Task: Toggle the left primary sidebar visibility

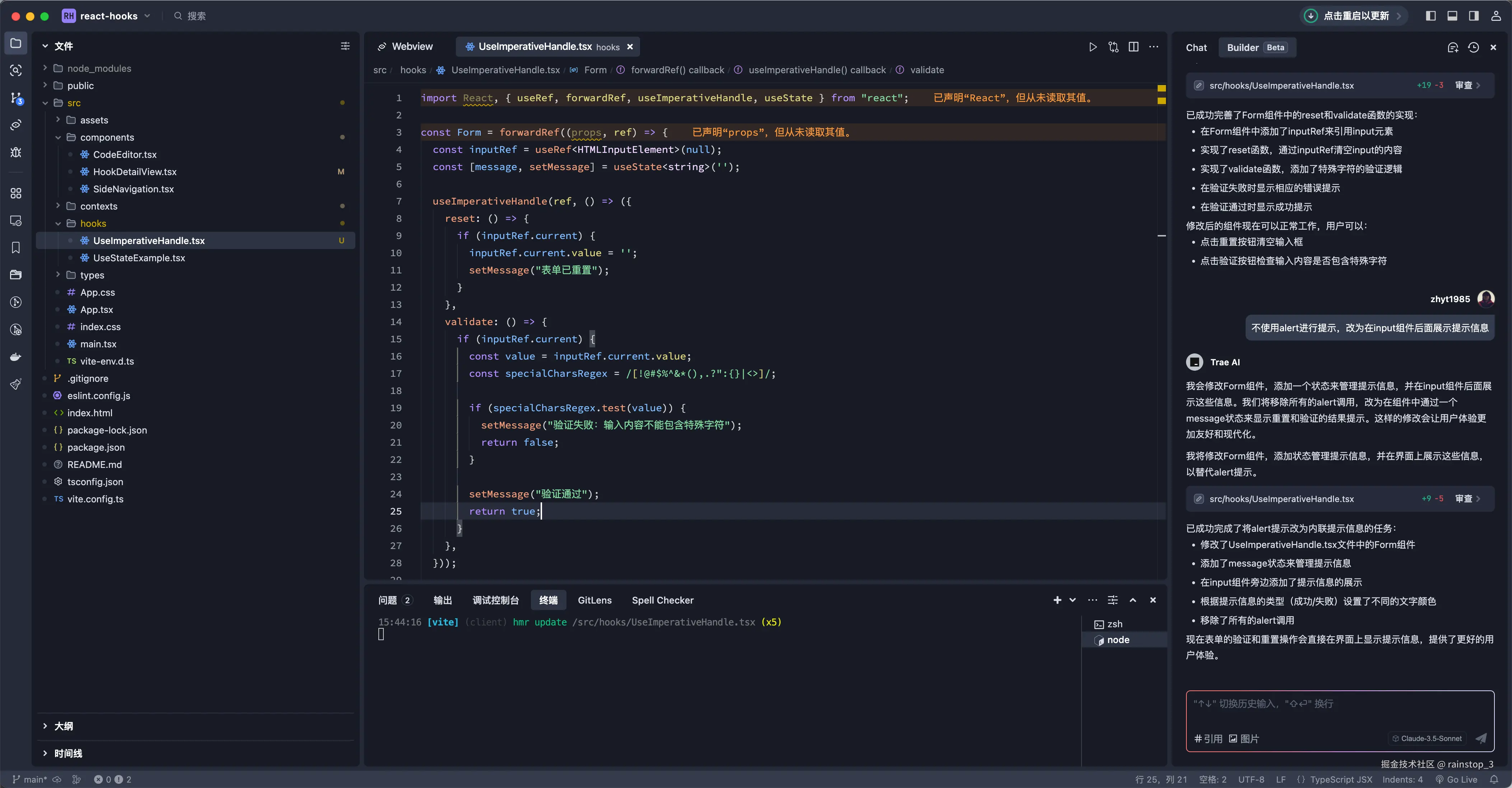Action: (x=1431, y=16)
